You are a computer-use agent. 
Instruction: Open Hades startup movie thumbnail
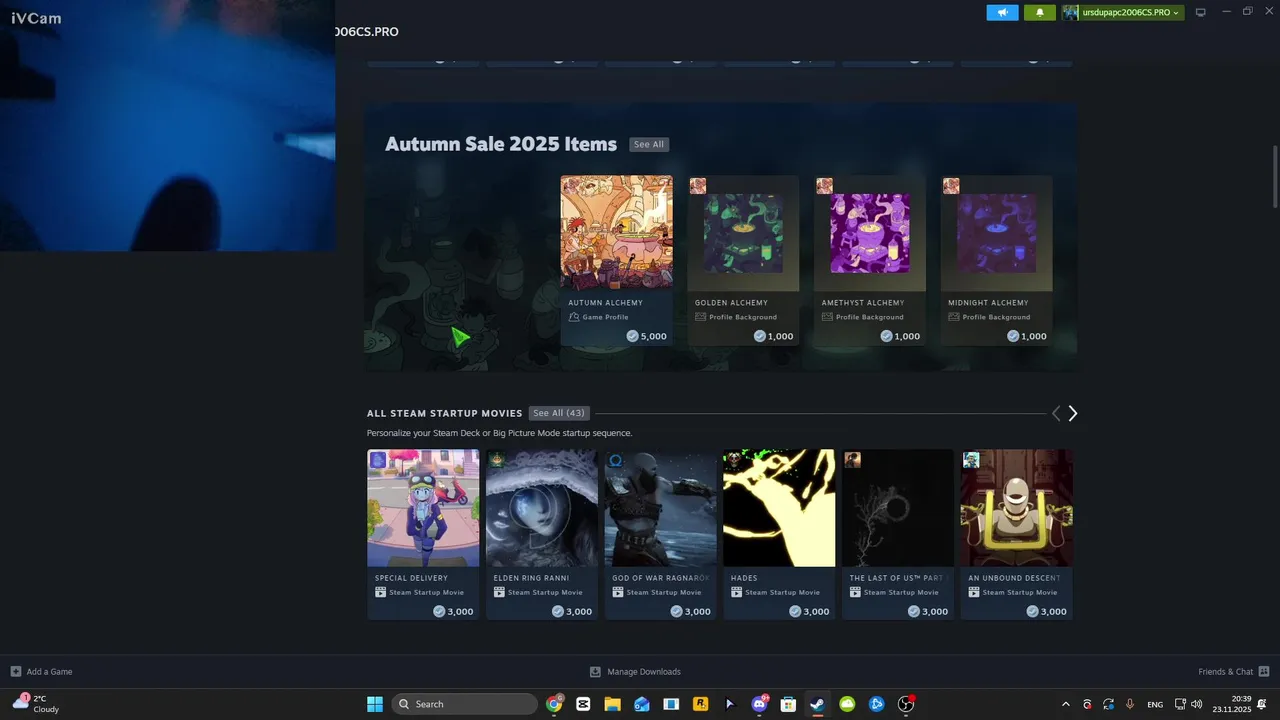coord(779,508)
